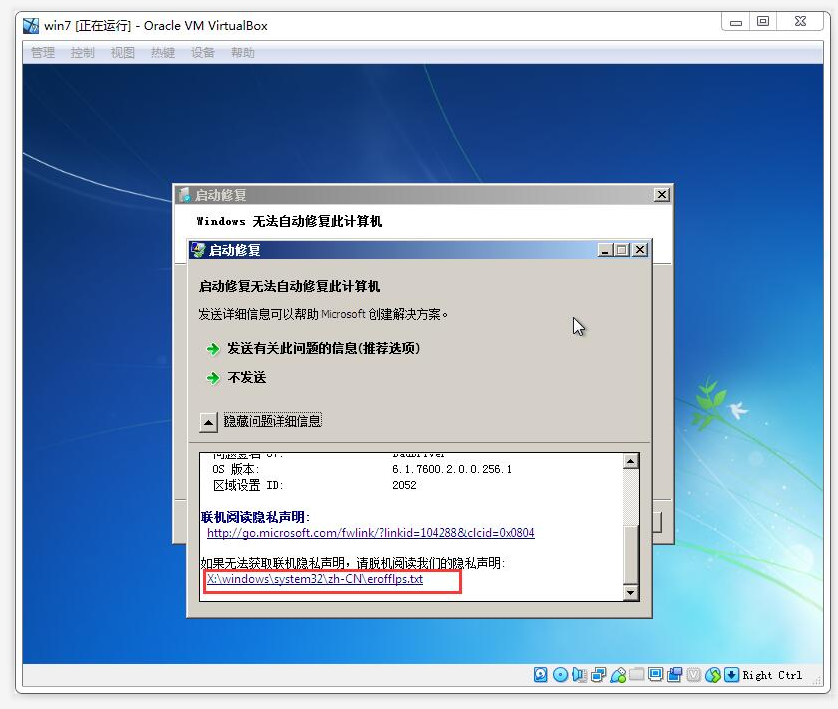The image size is (838, 709).
Task: Open the USB devices status icon
Action: coord(618,675)
